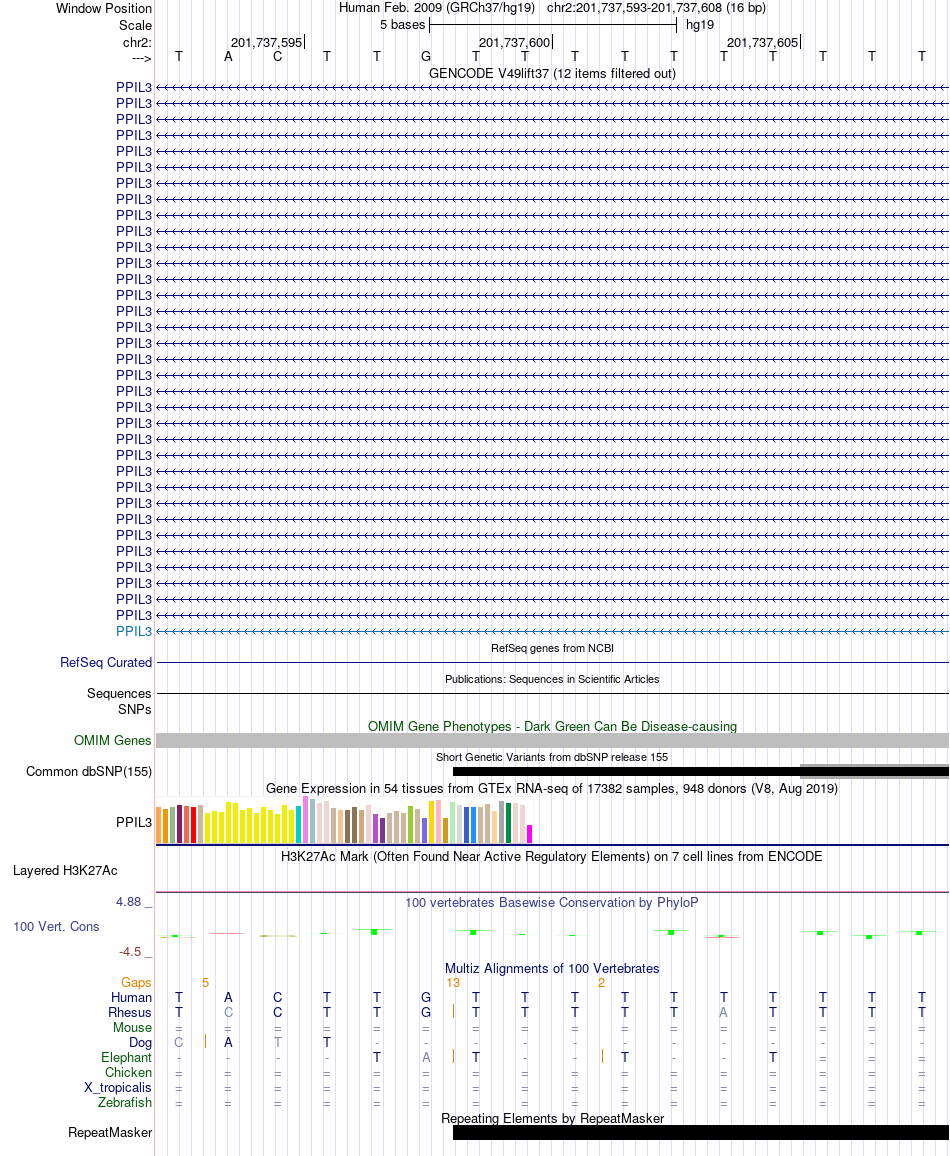The height and width of the screenshot is (1156, 950).
Task: Click the PPIL3 label beside the GTEx bar chart
Action: [133, 823]
